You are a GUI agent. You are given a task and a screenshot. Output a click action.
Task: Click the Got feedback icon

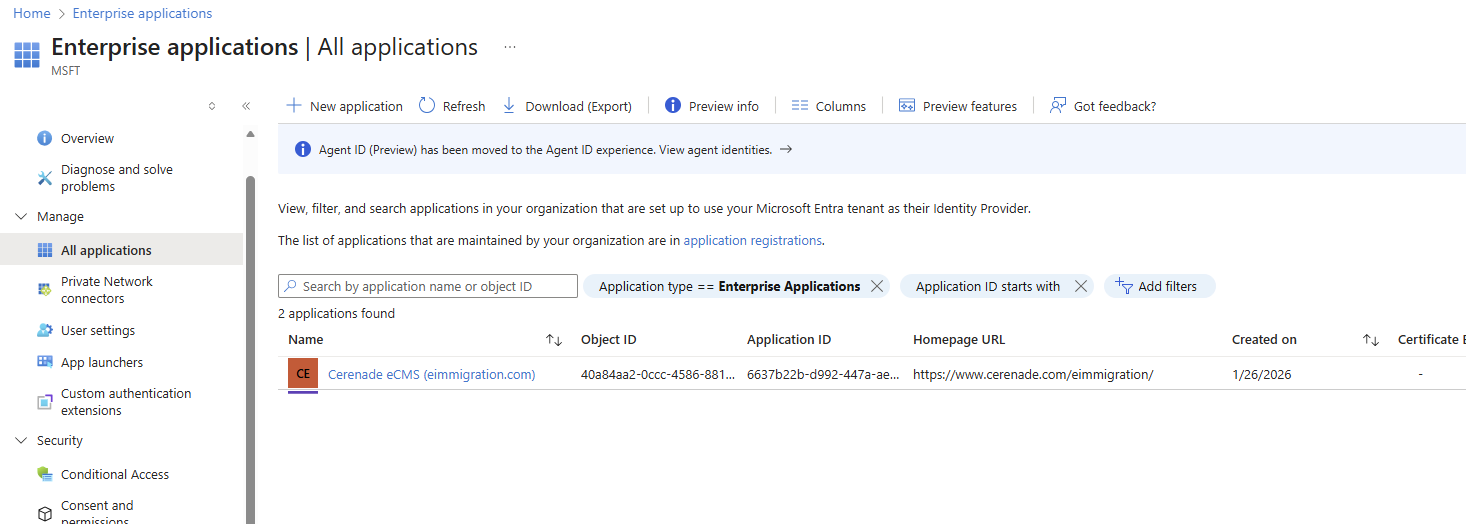(x=1058, y=106)
